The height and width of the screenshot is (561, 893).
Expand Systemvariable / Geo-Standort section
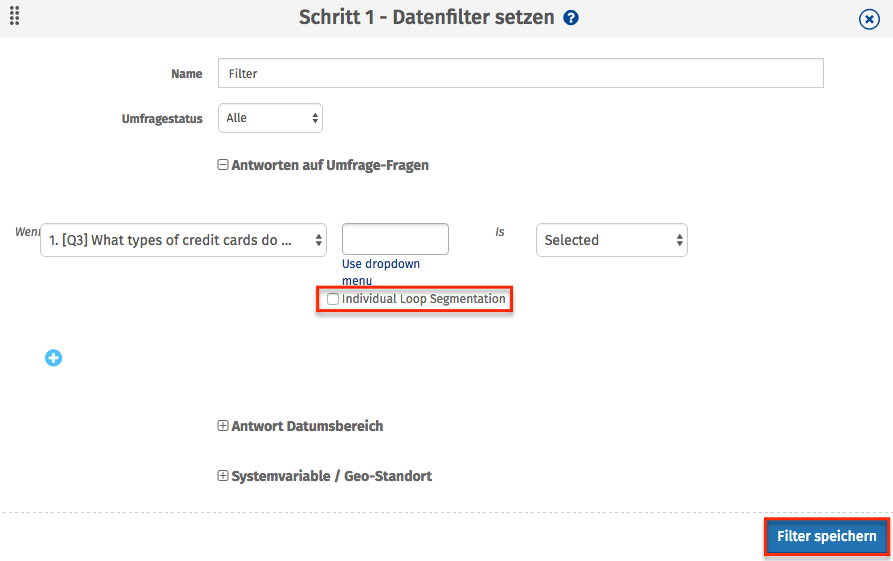click(223, 476)
